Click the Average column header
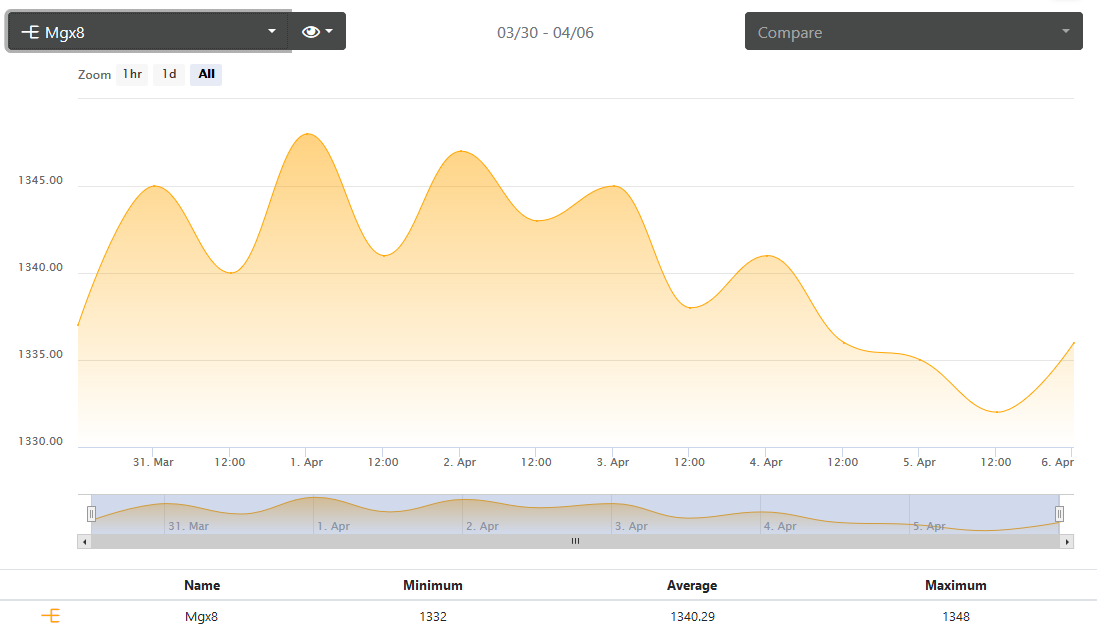Image resolution: width=1097 pixels, height=641 pixels. [x=692, y=586]
